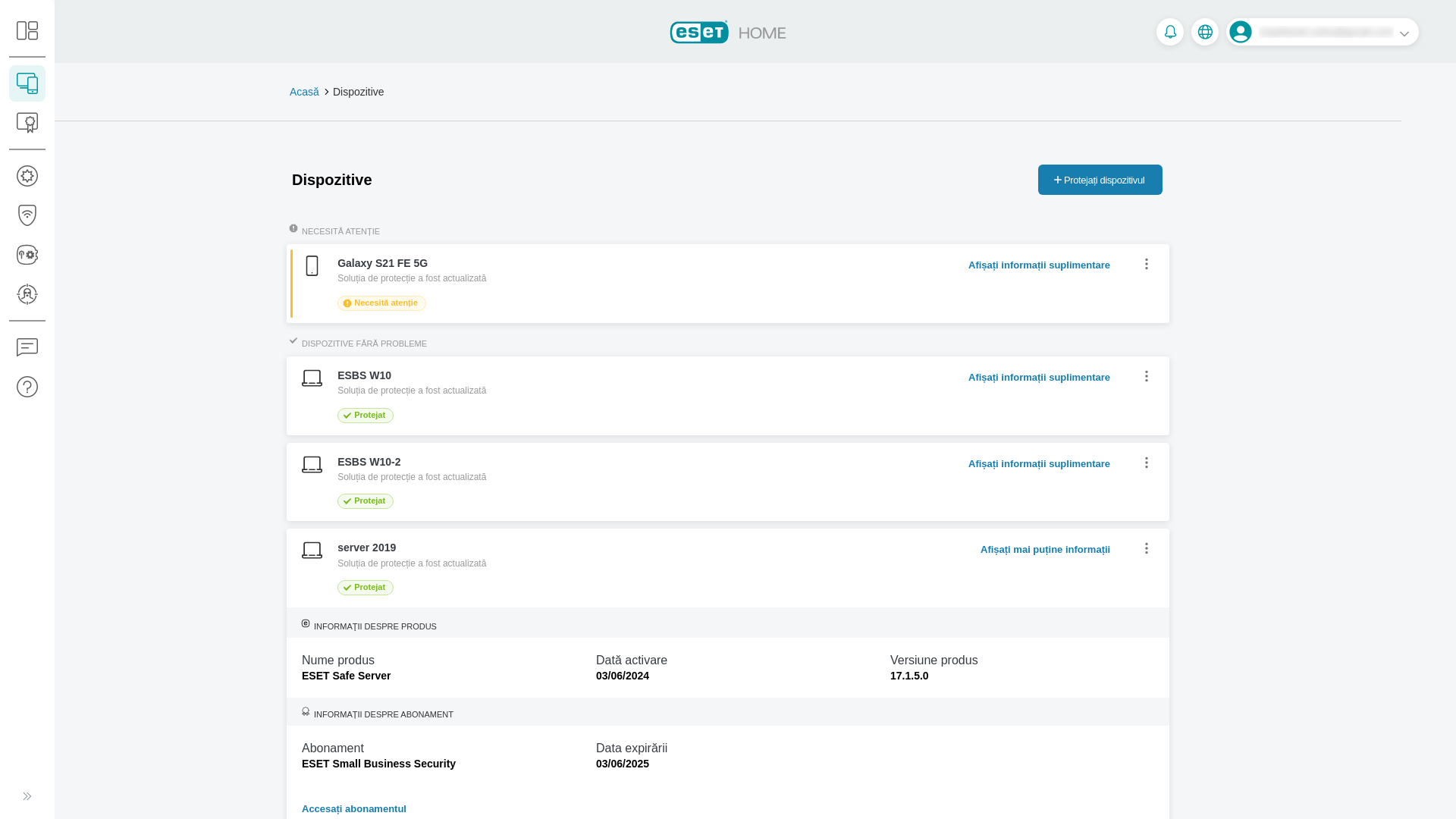The height and width of the screenshot is (819, 1456).
Task: Open notifications bell icon
Action: click(x=1170, y=32)
